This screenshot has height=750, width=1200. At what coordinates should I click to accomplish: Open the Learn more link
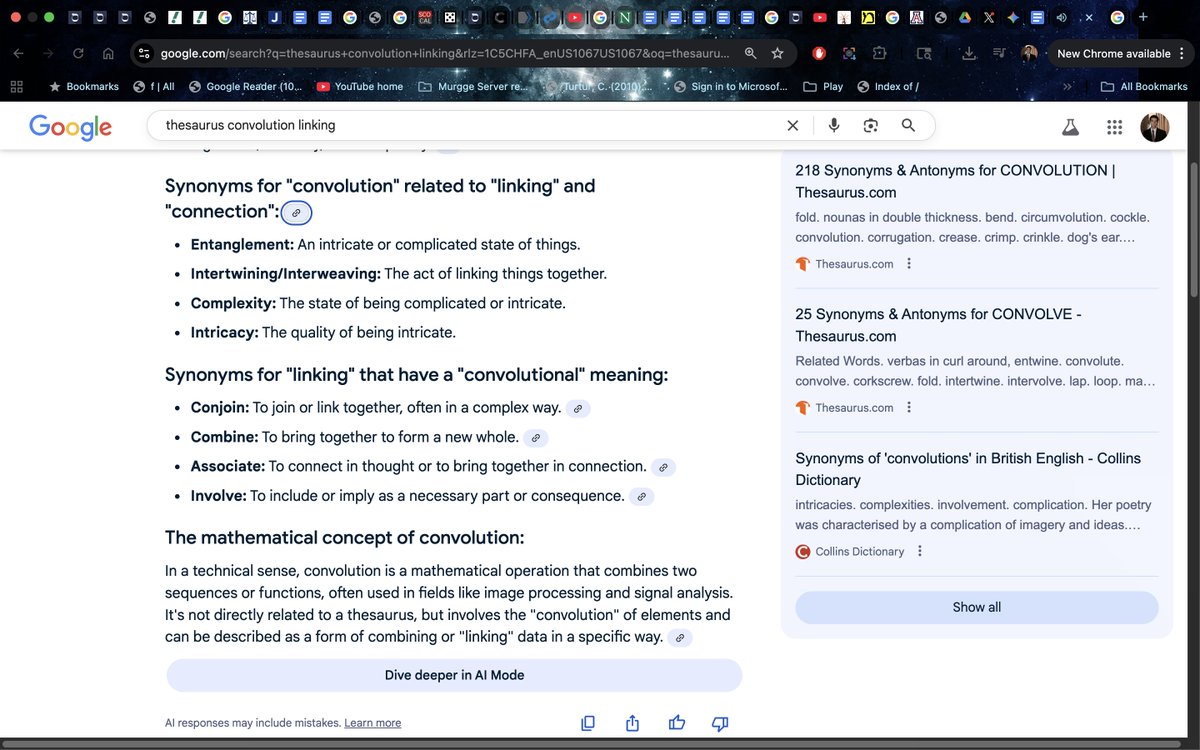pos(372,723)
